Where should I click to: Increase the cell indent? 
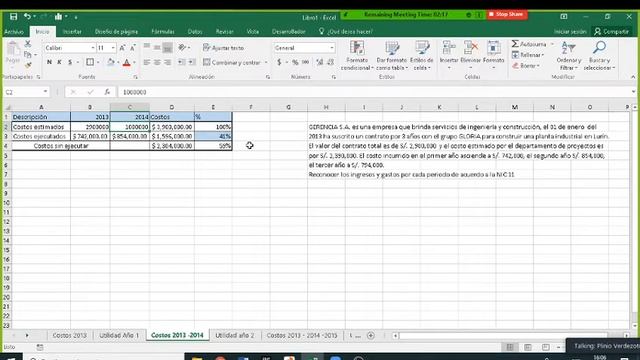tap(191, 62)
